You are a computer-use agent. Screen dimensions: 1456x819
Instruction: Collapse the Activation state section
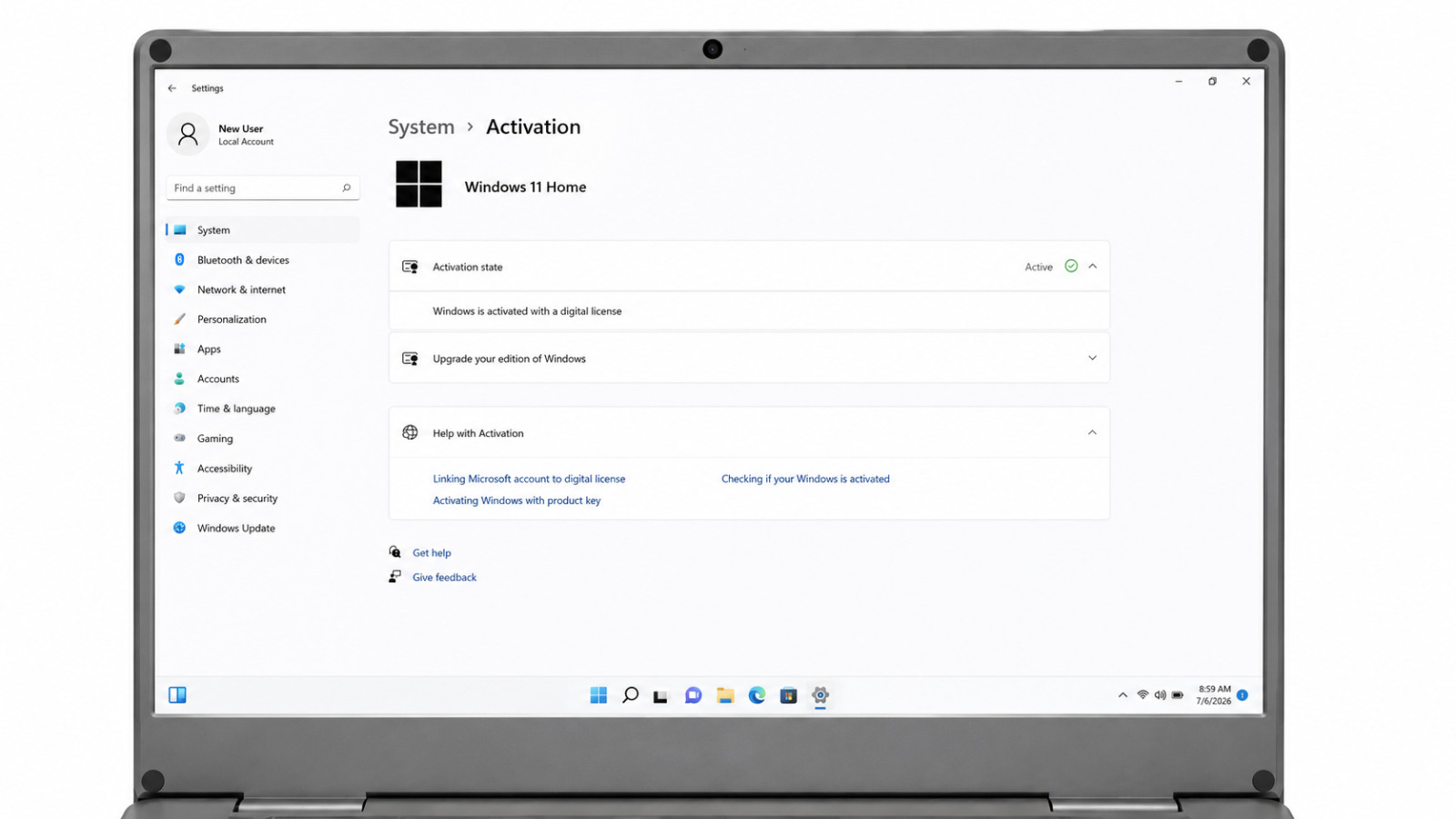pos(1092,267)
